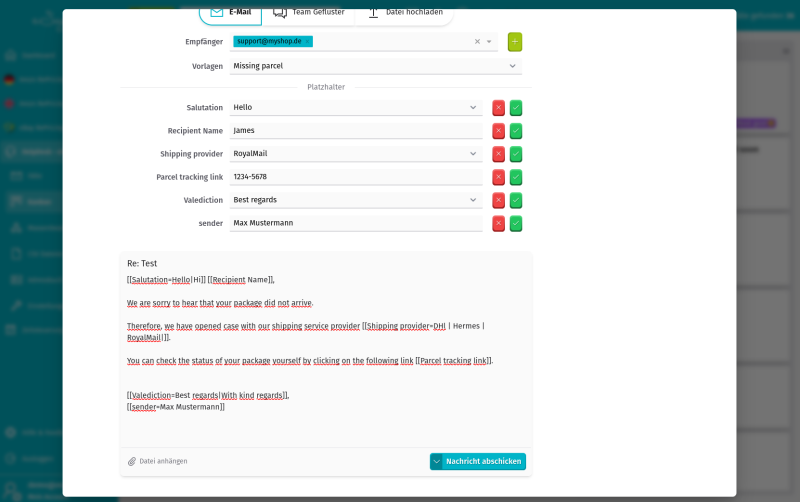Viewport: 800px width, 502px height.
Task: Reject the Parcel tracking link placeholder
Action: pyautogui.click(x=498, y=178)
